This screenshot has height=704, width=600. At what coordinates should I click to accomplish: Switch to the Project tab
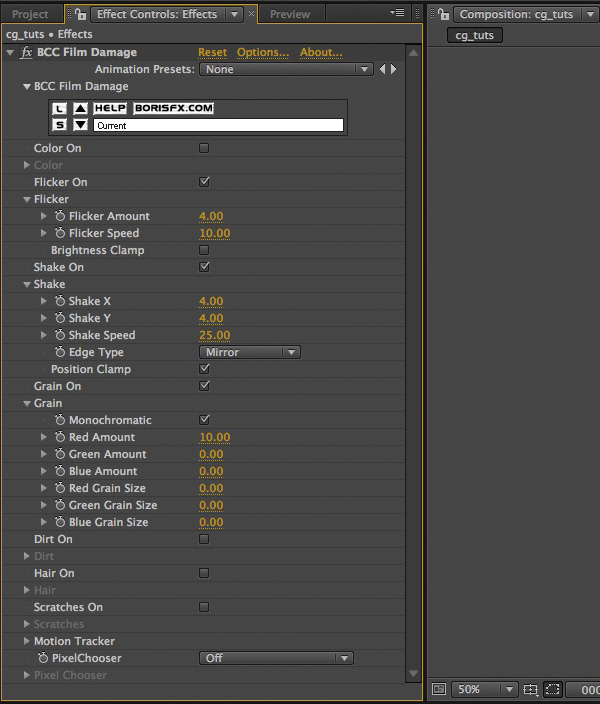pos(30,14)
